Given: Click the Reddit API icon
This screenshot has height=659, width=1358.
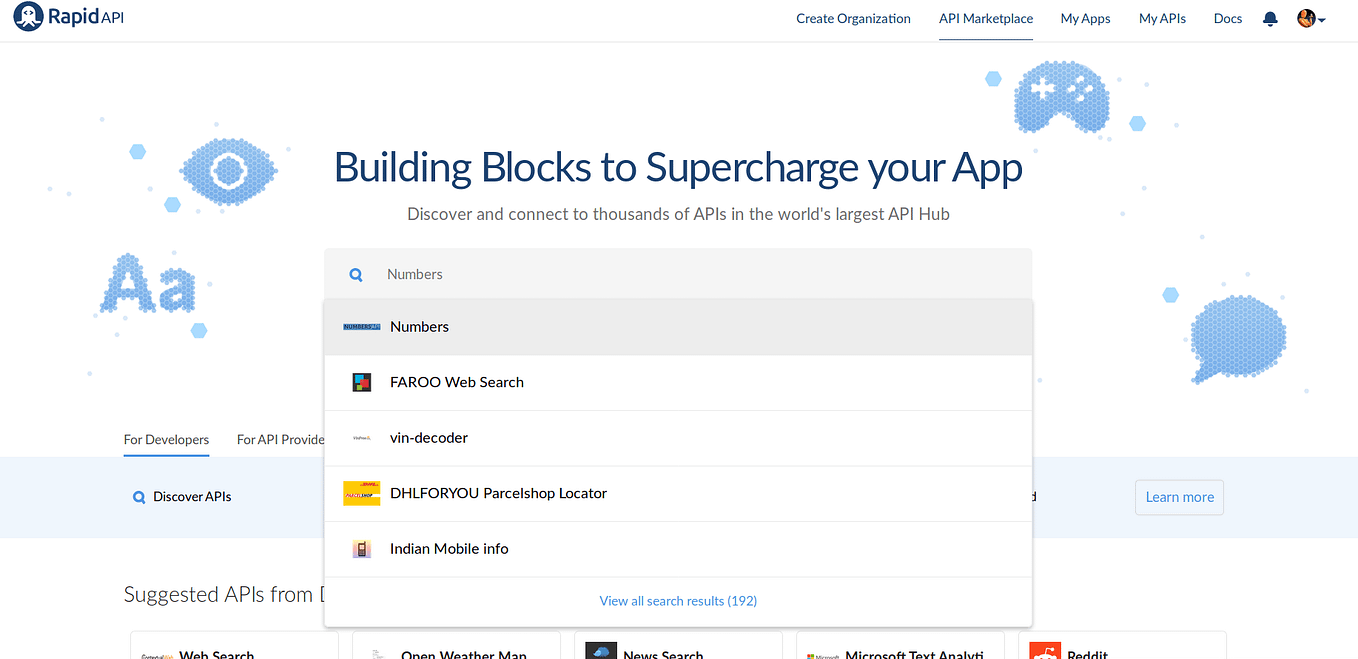Looking at the screenshot, I should (x=1045, y=650).
